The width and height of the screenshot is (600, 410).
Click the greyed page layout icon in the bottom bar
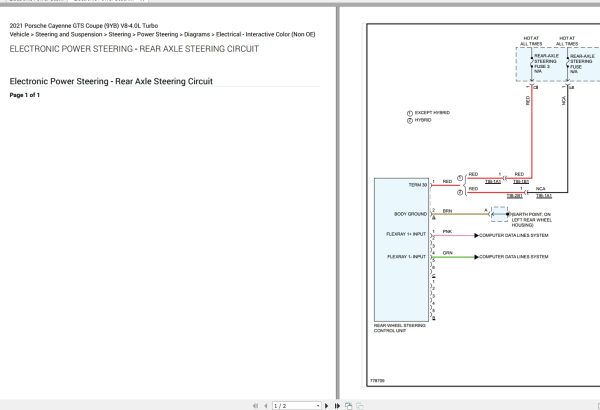pos(360,406)
